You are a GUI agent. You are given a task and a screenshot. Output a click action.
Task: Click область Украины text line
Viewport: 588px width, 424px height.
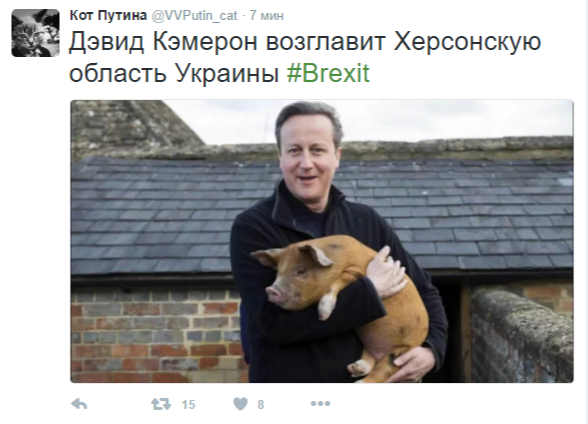[x=174, y=73]
